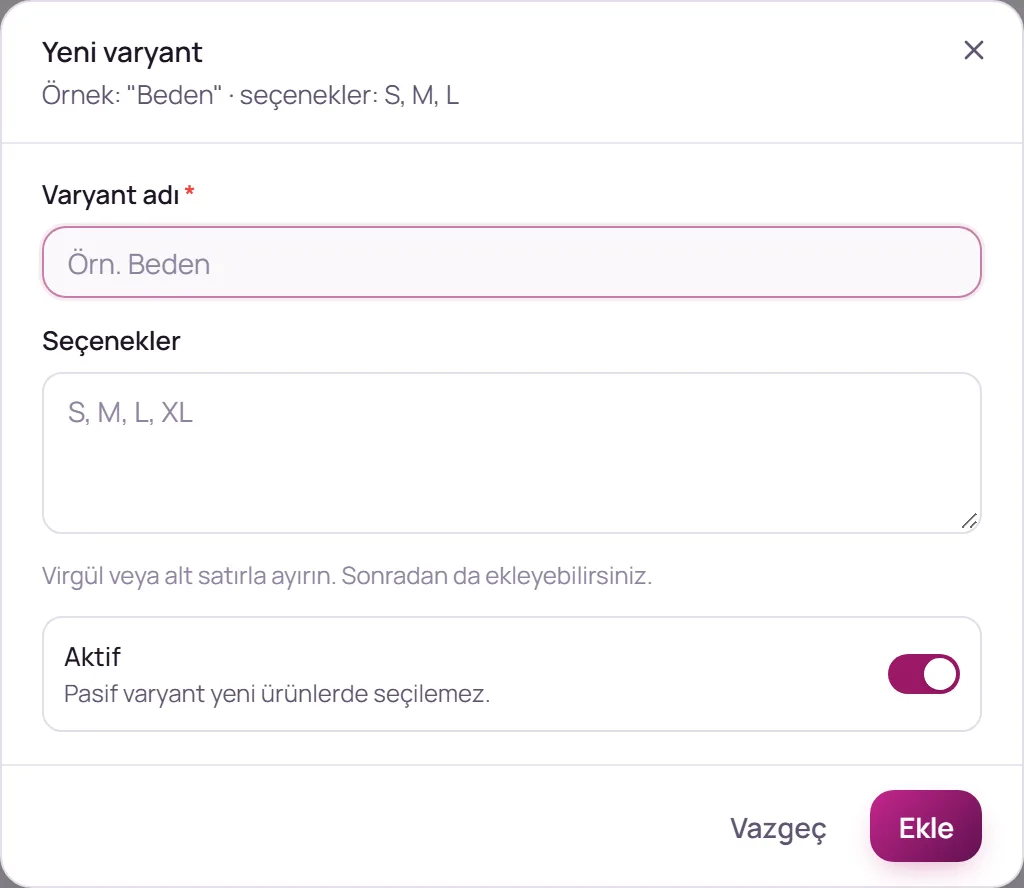This screenshot has height=888, width=1024.
Task: Click the "S, M, L, XL" placeholder
Action: [x=131, y=413]
